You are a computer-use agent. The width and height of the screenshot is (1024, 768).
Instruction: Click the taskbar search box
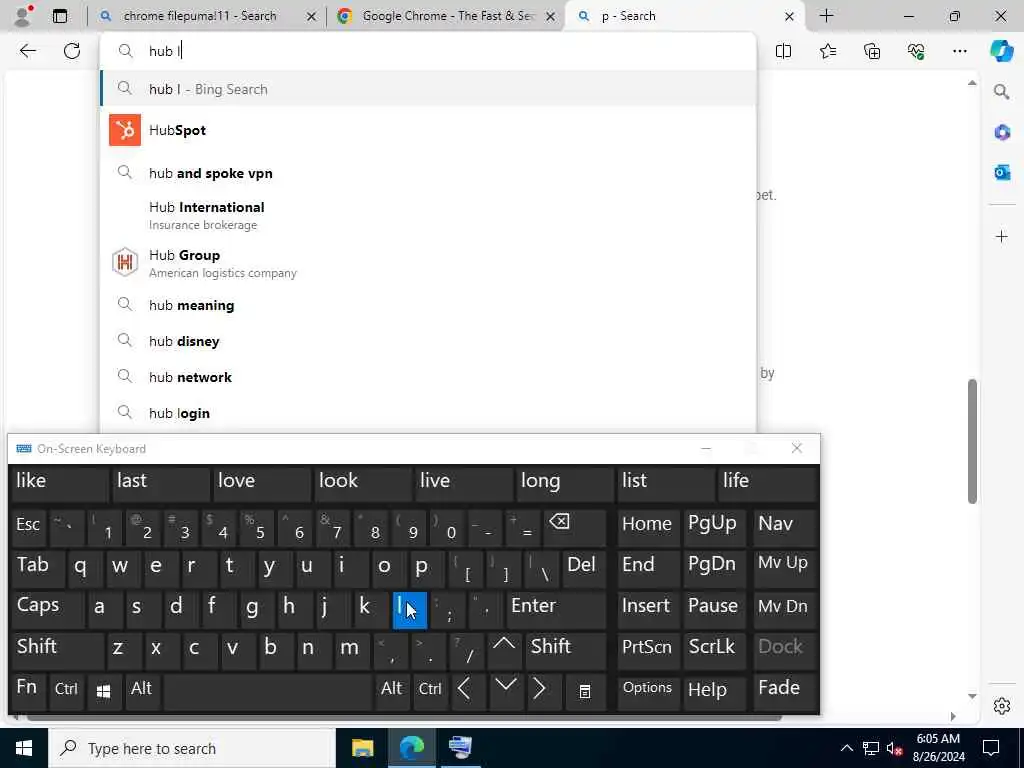(191, 748)
